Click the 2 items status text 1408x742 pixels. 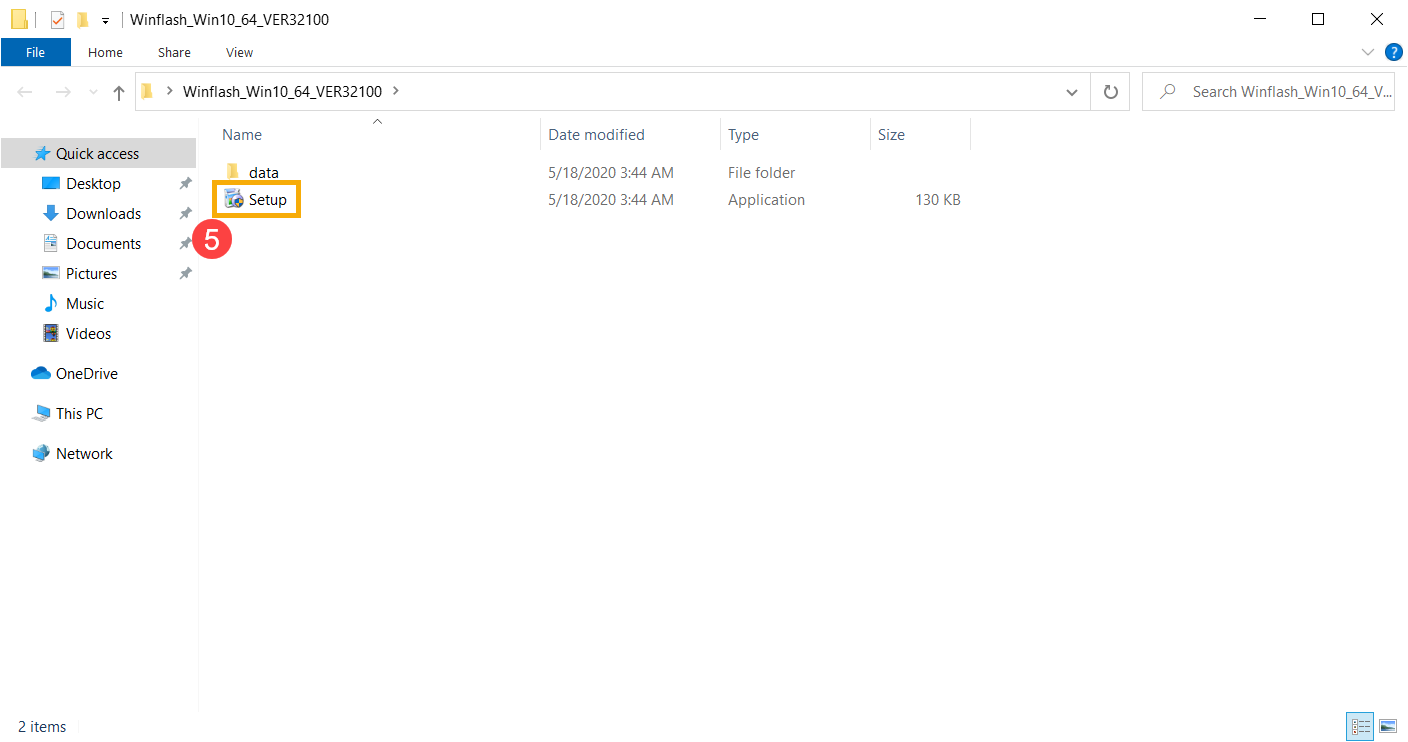click(x=42, y=727)
